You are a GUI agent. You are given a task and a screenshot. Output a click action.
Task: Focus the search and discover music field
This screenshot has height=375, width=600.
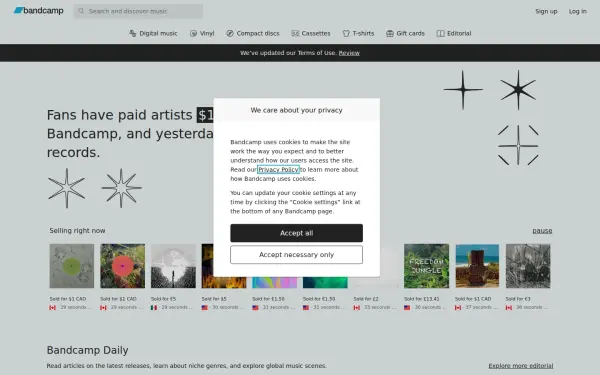(139, 11)
